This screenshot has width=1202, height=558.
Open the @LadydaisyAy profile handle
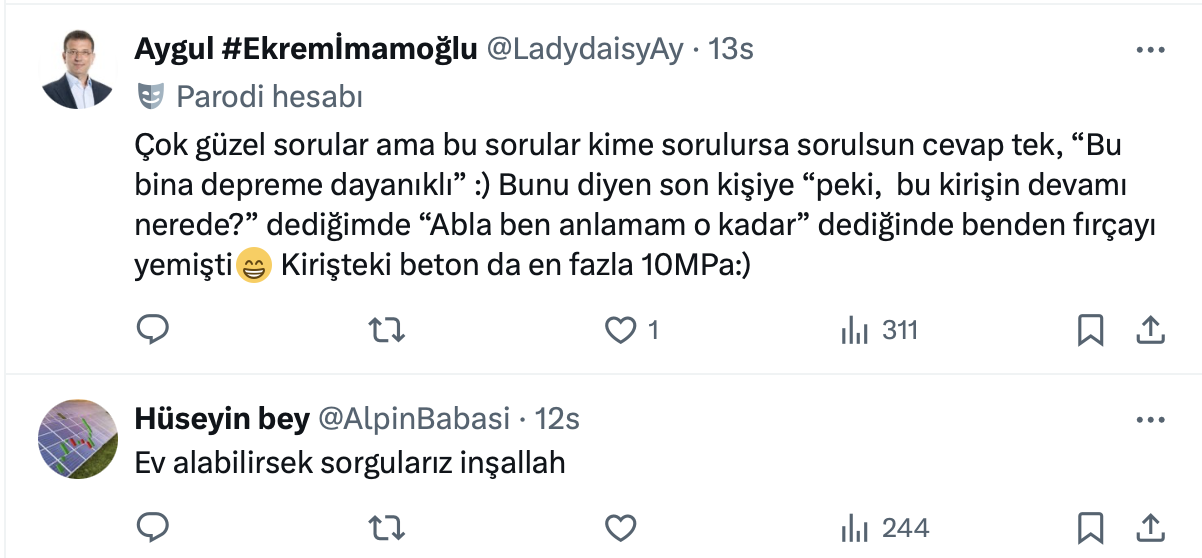(x=585, y=49)
